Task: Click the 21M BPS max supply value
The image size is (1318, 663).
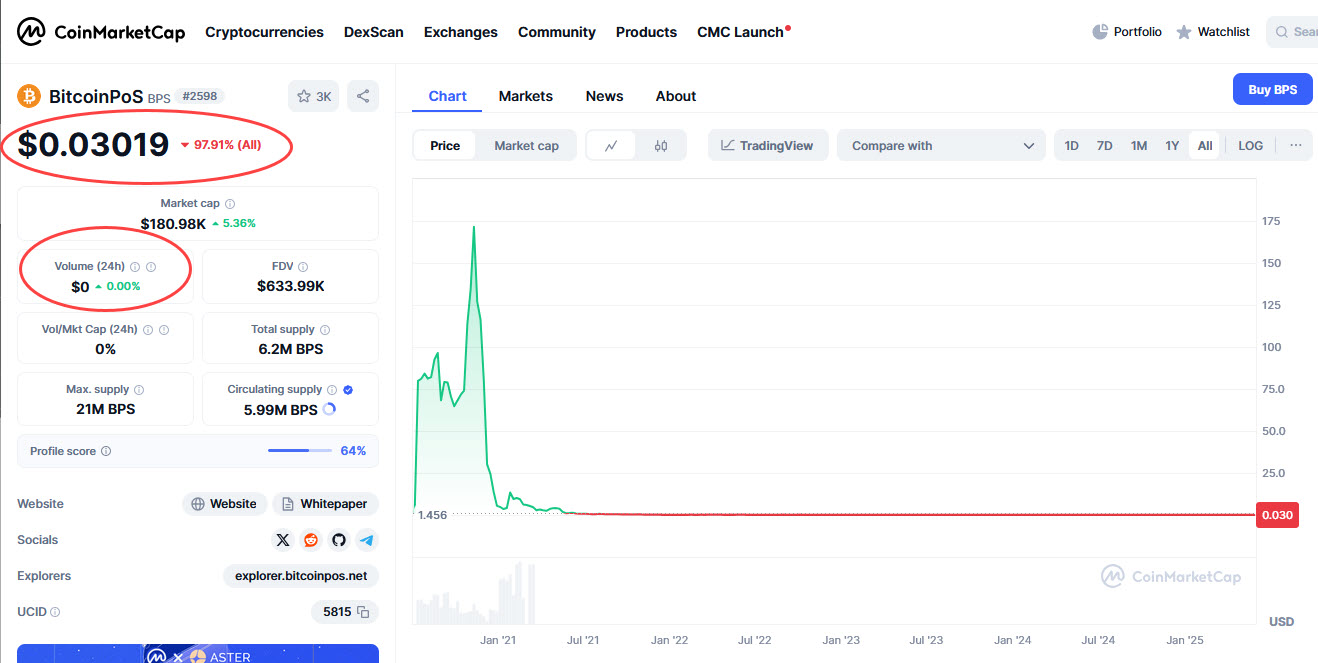Action: pyautogui.click(x=105, y=409)
